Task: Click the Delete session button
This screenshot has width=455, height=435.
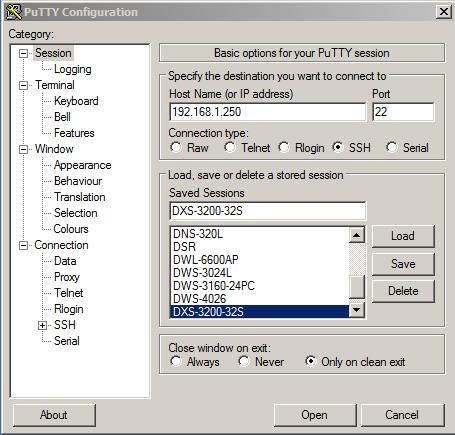Action: point(403,291)
